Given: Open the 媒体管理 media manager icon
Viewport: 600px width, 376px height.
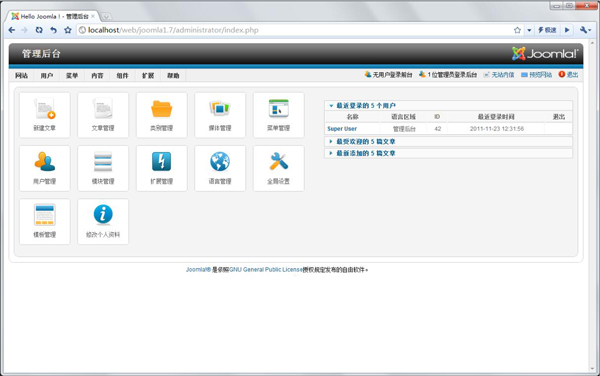Looking at the screenshot, I should point(220,115).
